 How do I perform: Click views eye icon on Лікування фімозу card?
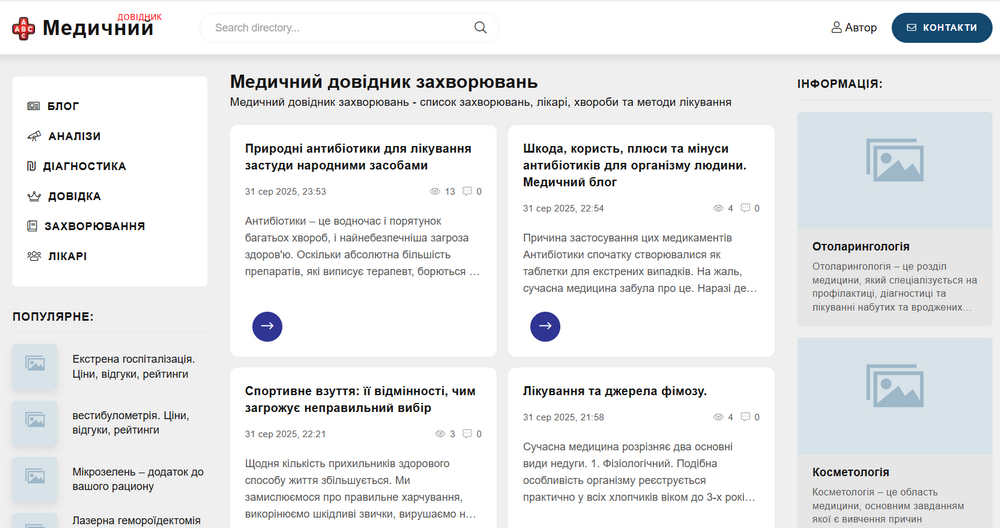click(718, 417)
